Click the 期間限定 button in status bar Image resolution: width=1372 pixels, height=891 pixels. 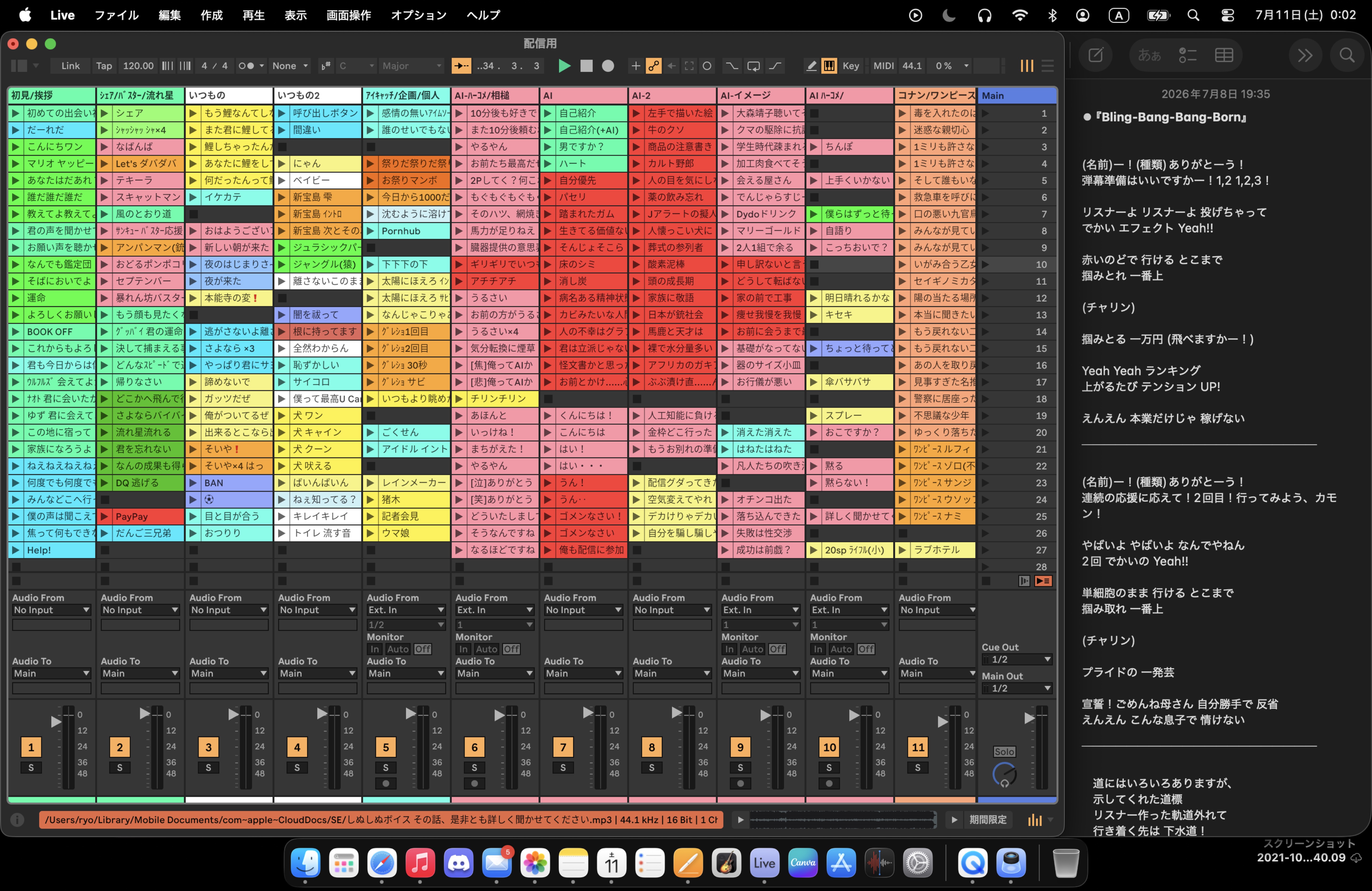click(988, 820)
